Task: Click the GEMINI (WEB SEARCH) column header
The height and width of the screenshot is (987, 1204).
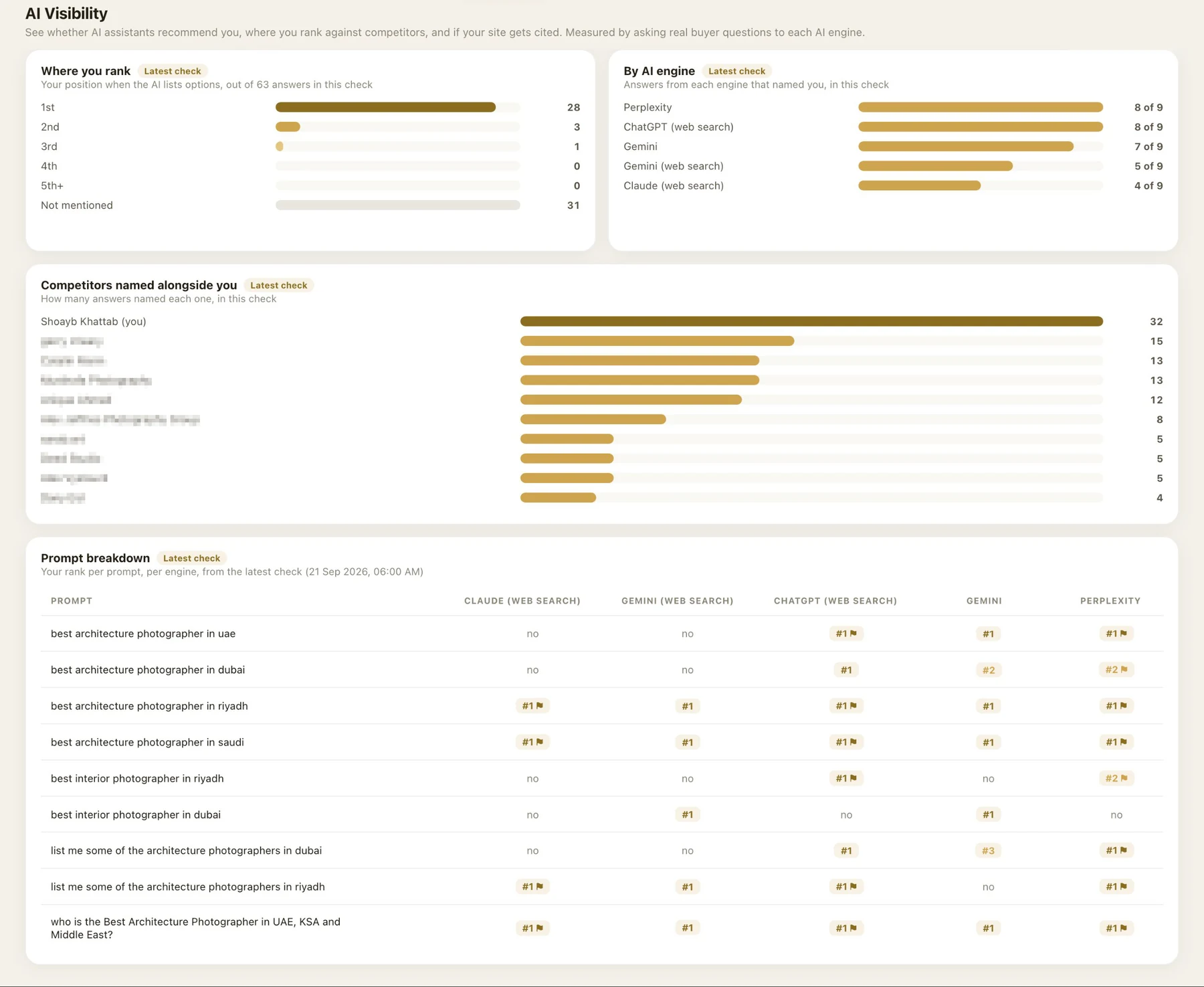Action: pyautogui.click(x=678, y=601)
